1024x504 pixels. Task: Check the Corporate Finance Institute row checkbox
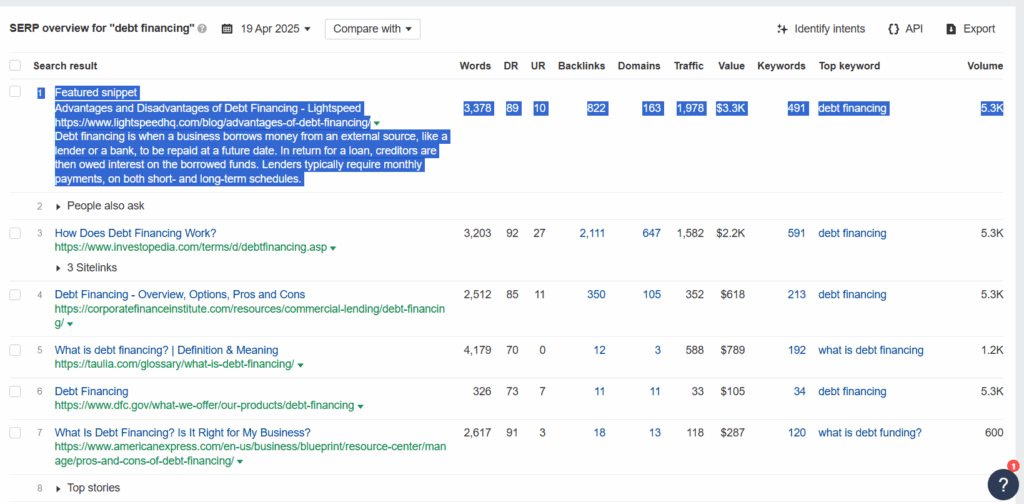coord(15,294)
